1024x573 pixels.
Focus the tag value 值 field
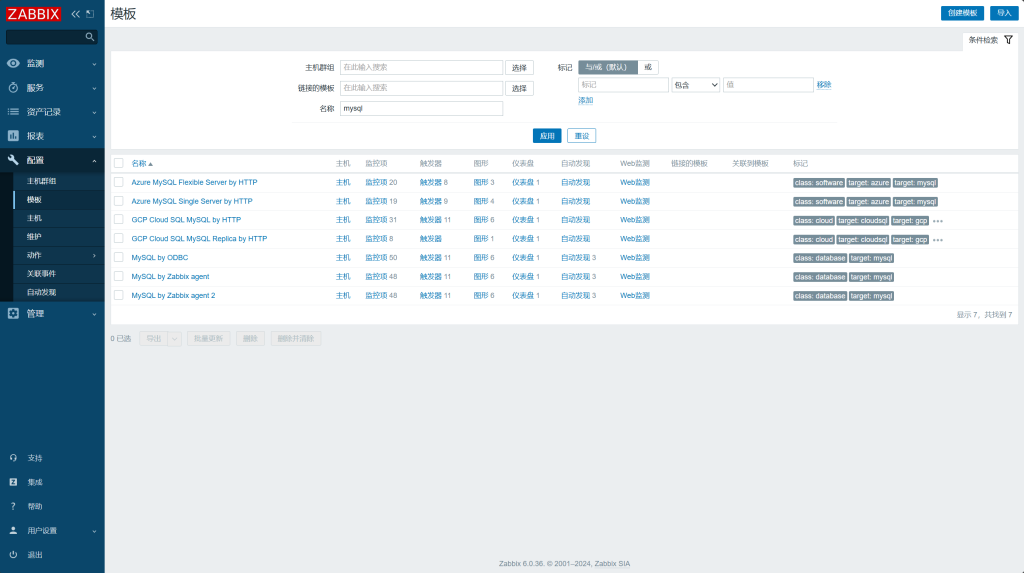[768, 85]
